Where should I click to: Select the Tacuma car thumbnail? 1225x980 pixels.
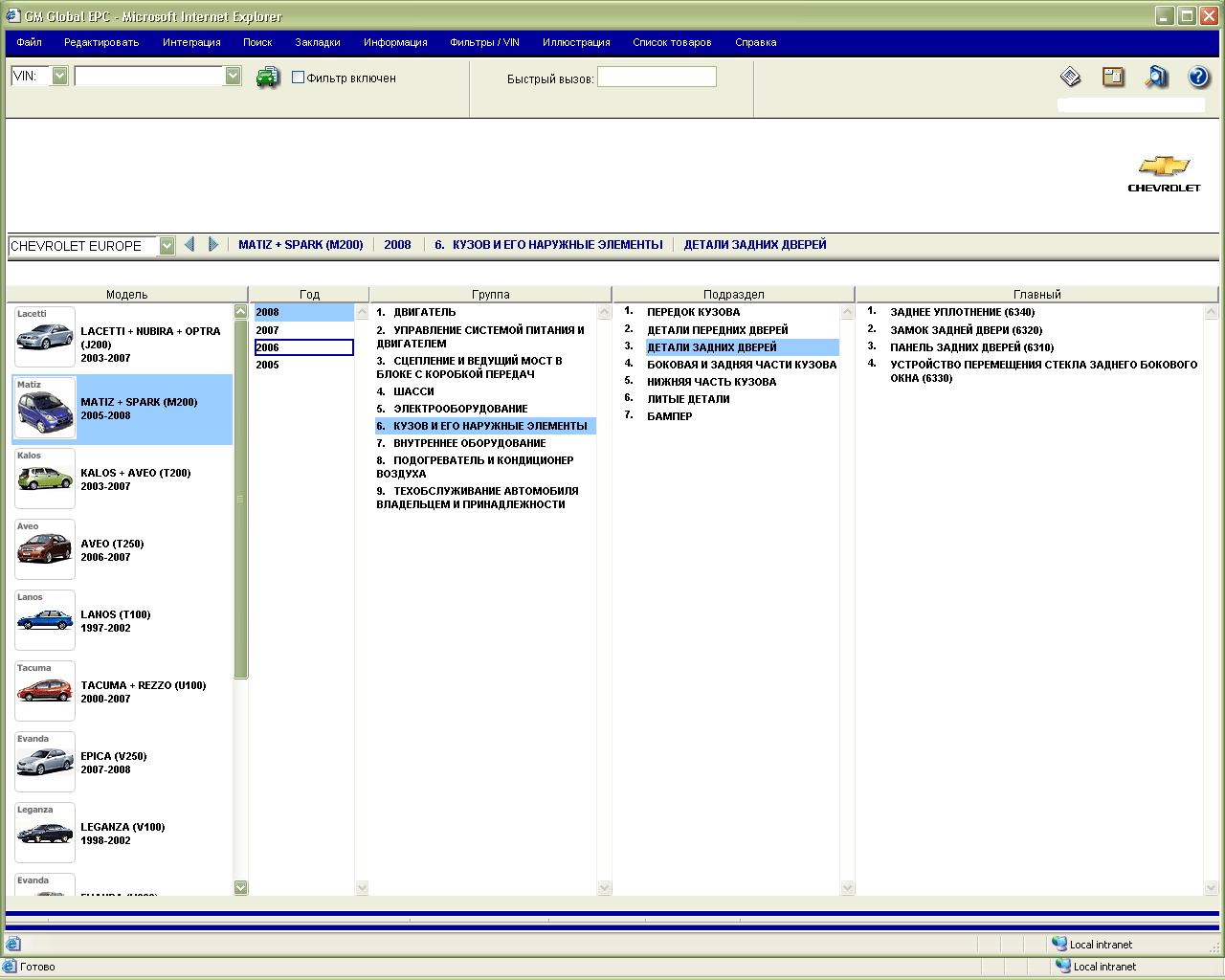[x=45, y=691]
